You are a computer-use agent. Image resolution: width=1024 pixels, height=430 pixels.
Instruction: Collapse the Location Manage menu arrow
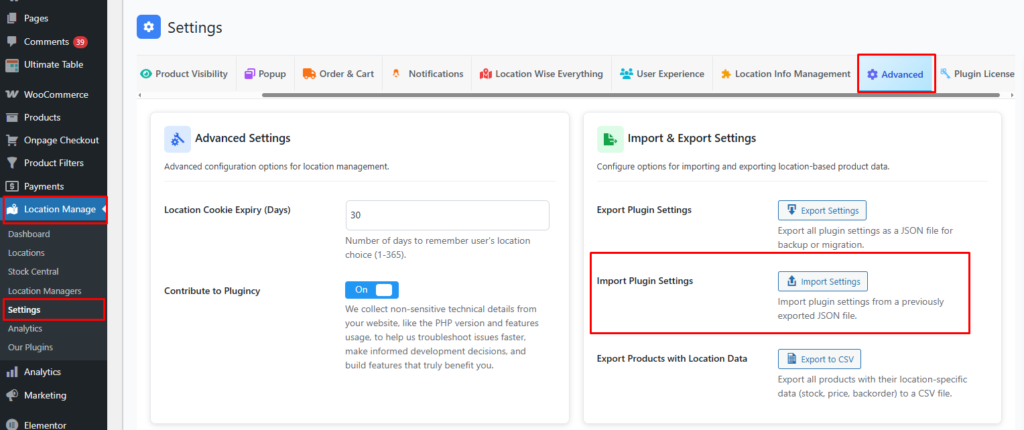(x=104, y=209)
